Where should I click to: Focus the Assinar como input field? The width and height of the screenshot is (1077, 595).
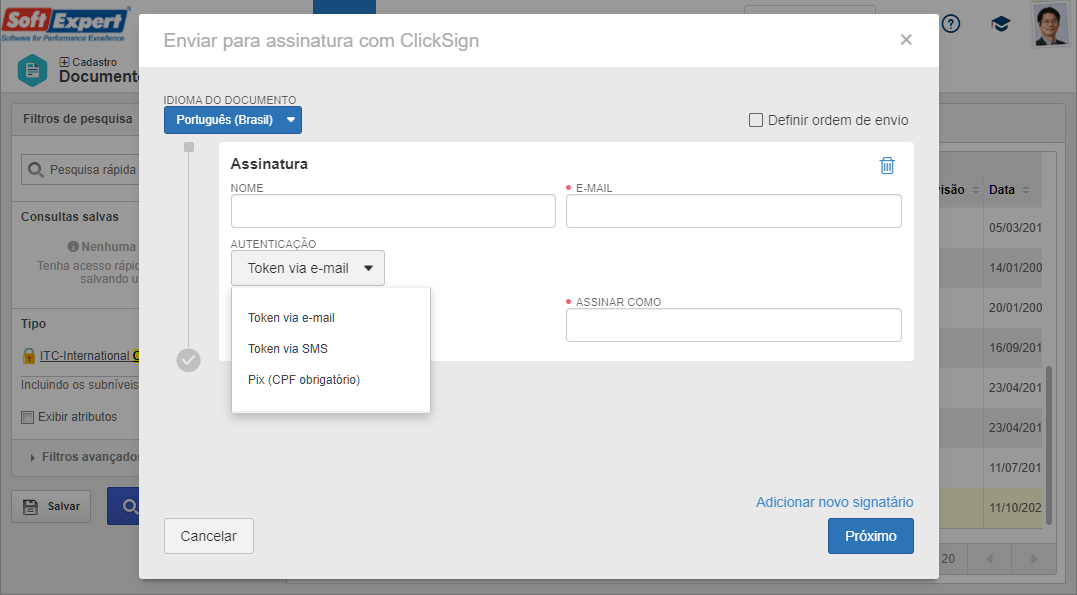tap(734, 325)
